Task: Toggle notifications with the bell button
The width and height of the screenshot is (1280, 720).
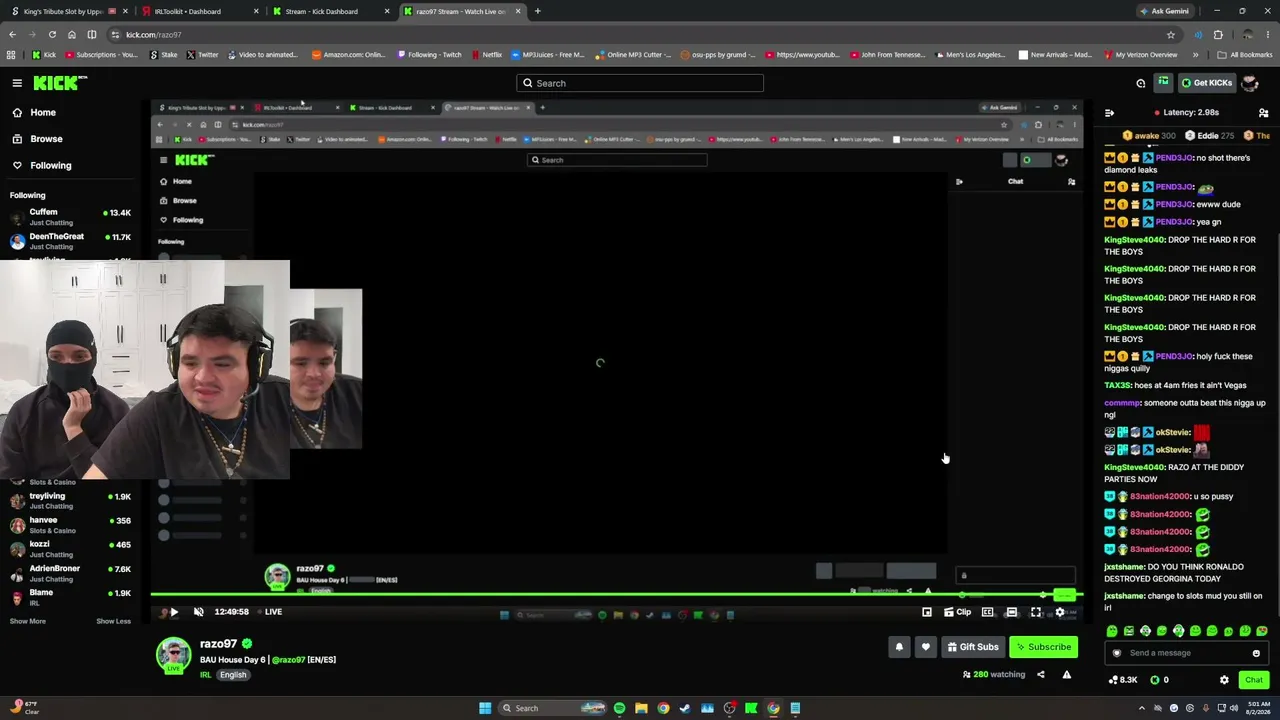Action: click(899, 647)
